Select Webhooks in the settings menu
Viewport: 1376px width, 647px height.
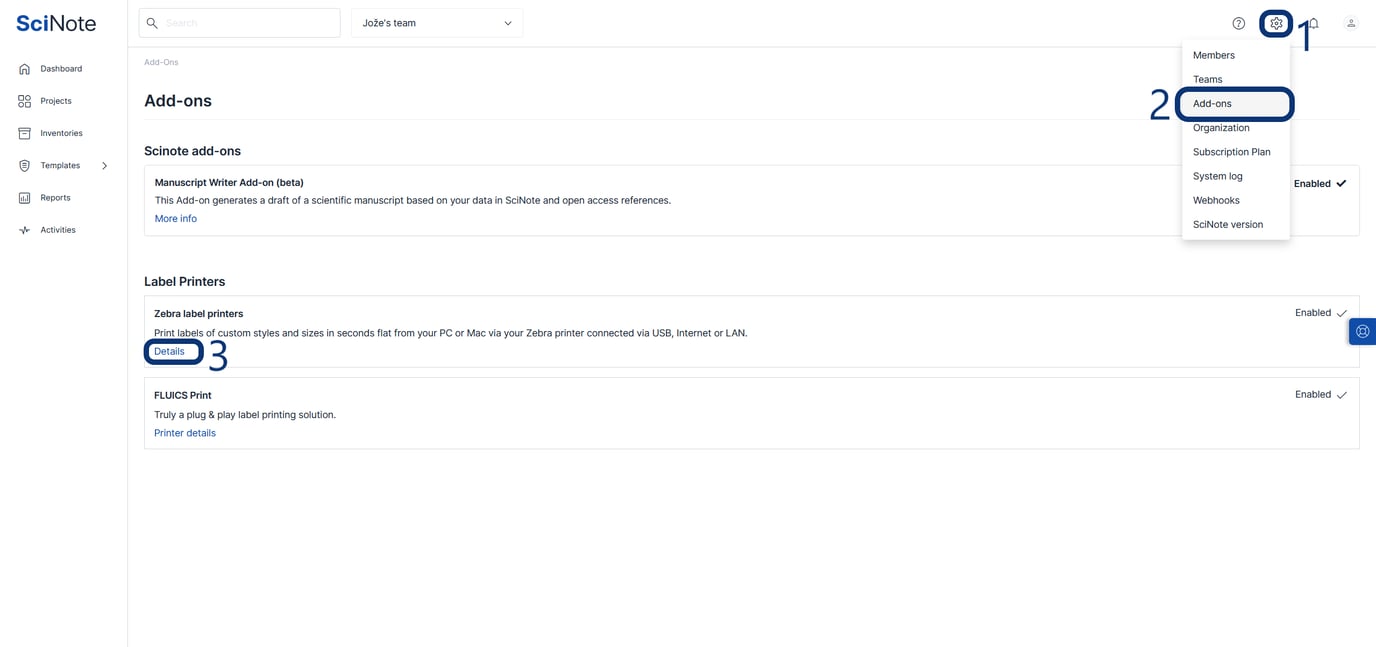[x=1216, y=200]
